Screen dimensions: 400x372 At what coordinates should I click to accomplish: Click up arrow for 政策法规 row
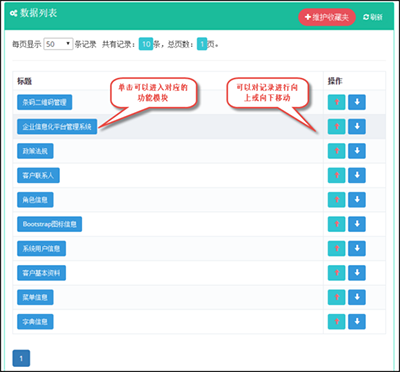coord(336,151)
